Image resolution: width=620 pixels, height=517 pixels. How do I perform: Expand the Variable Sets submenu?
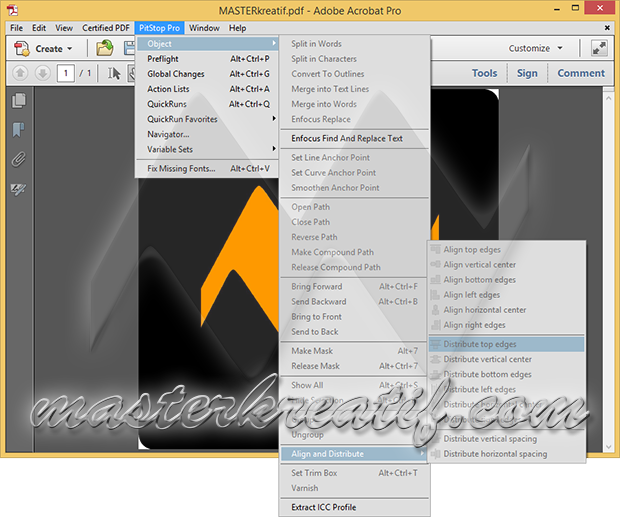(207, 149)
